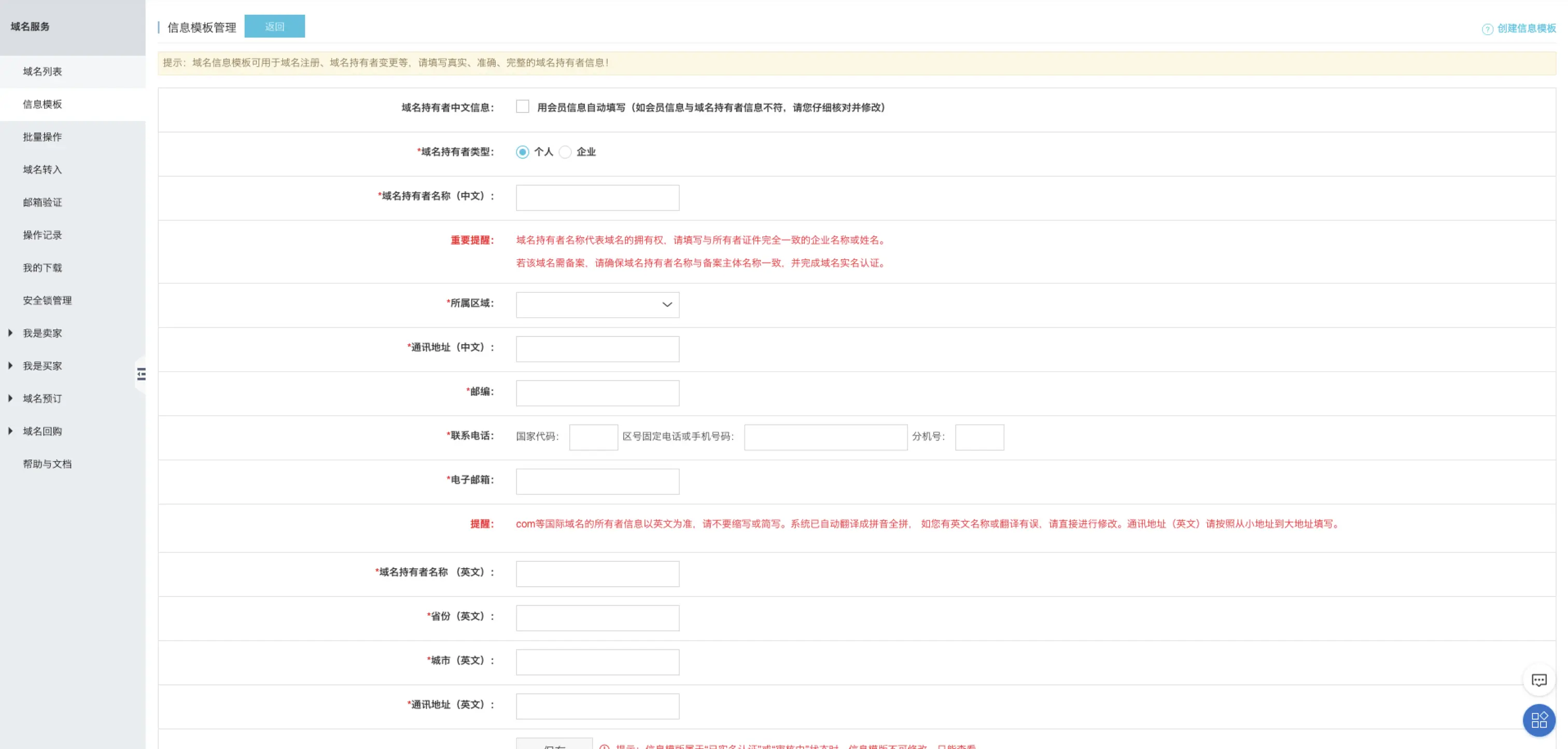The height and width of the screenshot is (749, 1568).
Task: Click the 域名持有者名称（中文） input field
Action: coord(597,197)
